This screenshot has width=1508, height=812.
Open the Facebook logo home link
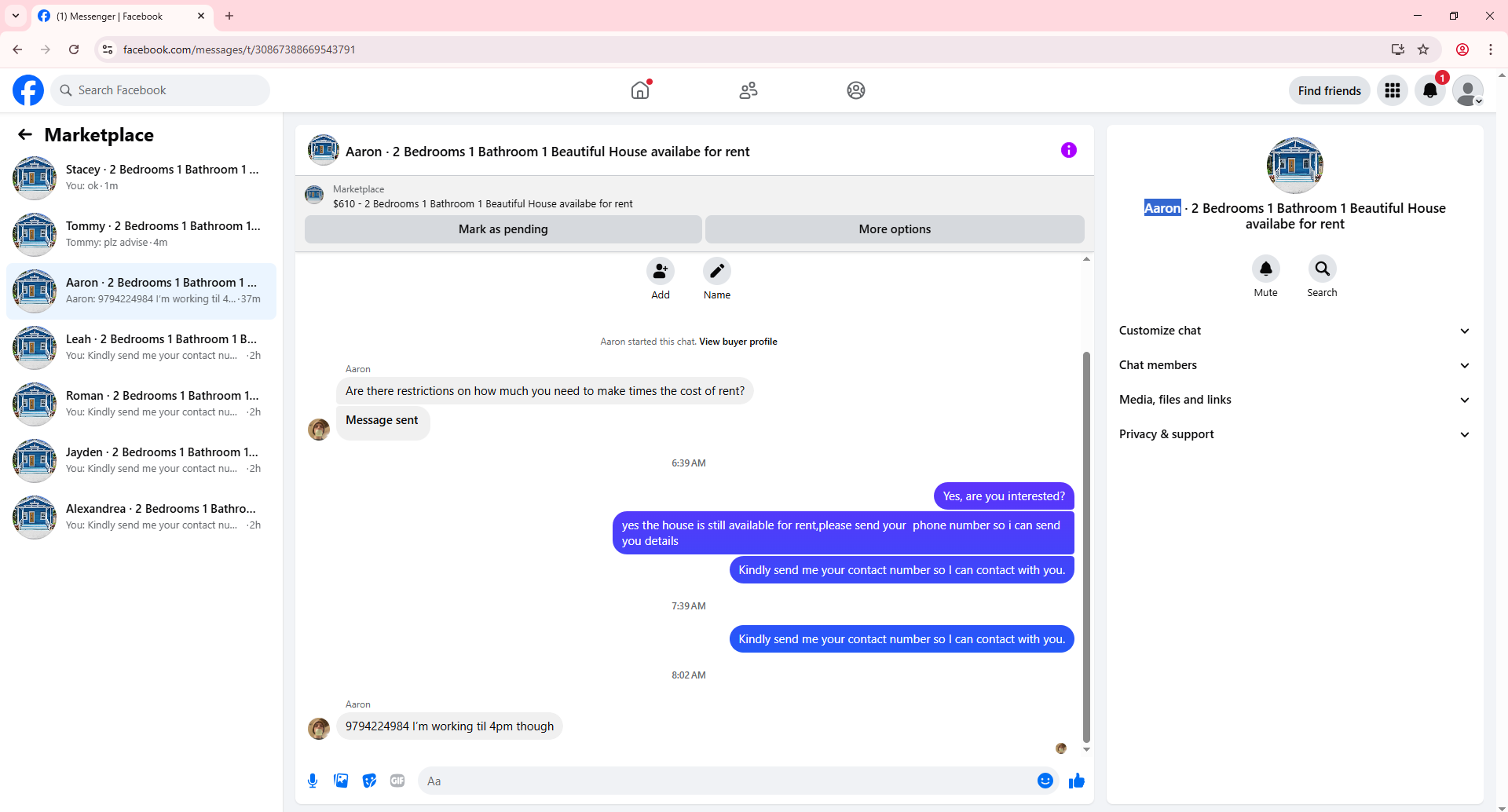pyautogui.click(x=28, y=90)
